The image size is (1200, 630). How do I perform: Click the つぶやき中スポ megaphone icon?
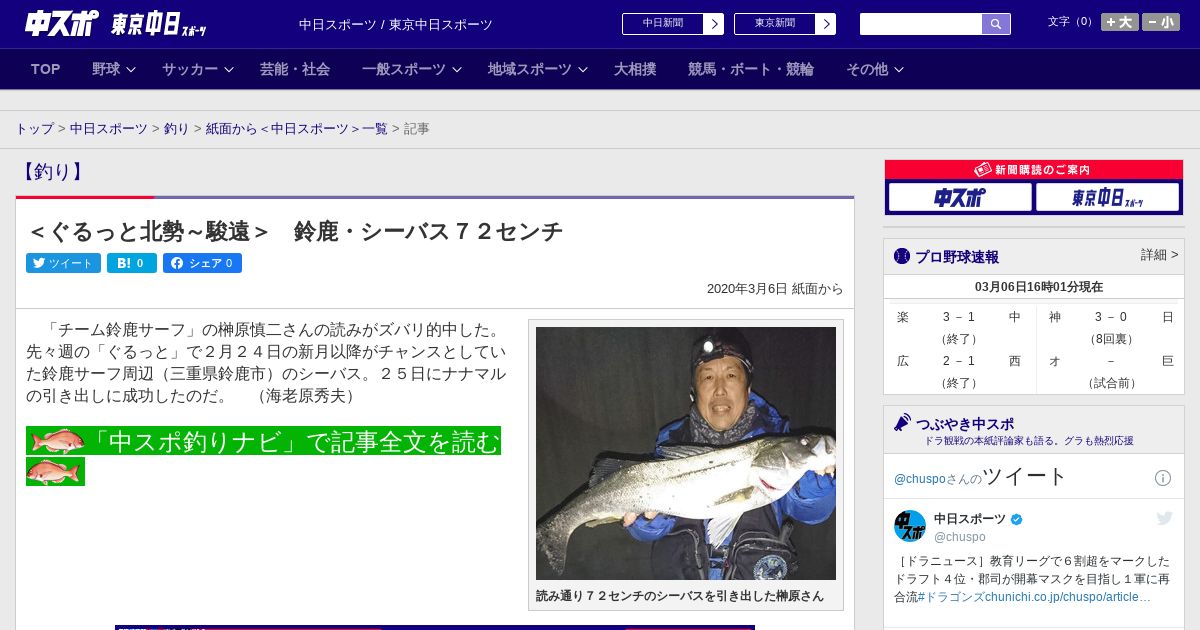pyautogui.click(x=902, y=423)
